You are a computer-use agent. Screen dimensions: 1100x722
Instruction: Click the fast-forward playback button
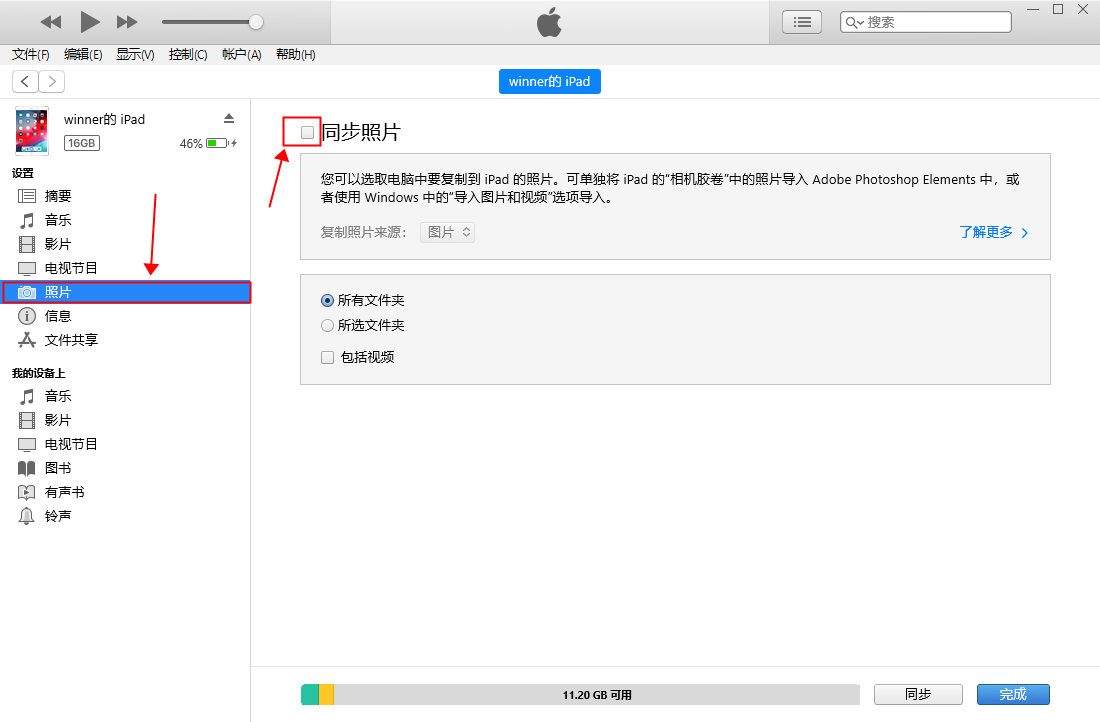click(127, 22)
